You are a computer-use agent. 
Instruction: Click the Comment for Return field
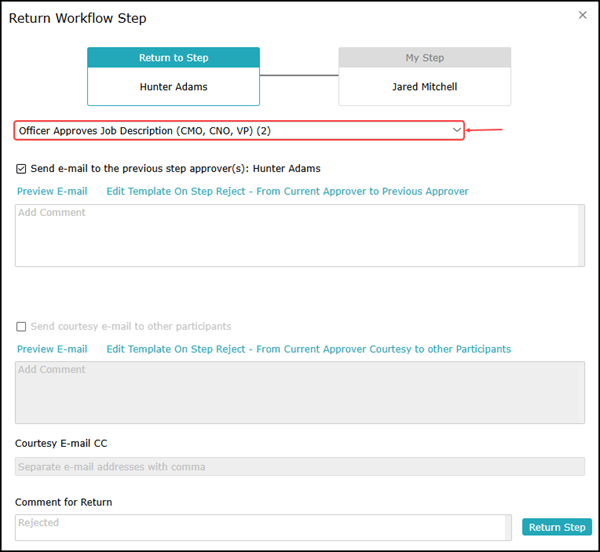point(260,527)
